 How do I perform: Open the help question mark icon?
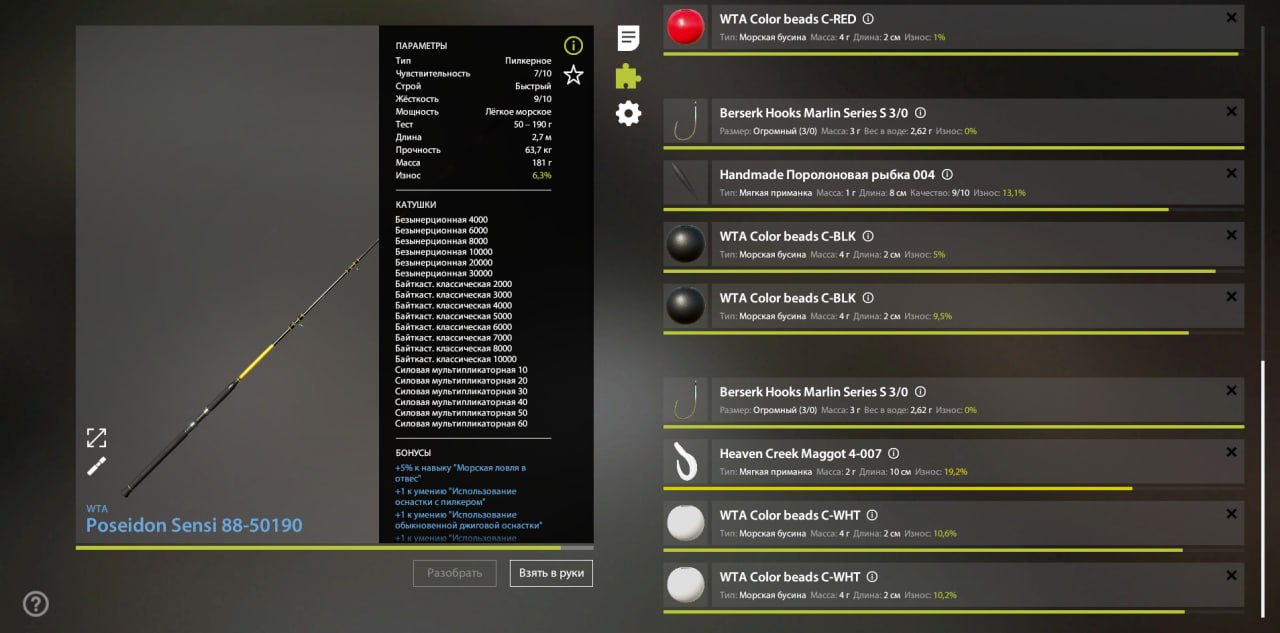click(36, 603)
